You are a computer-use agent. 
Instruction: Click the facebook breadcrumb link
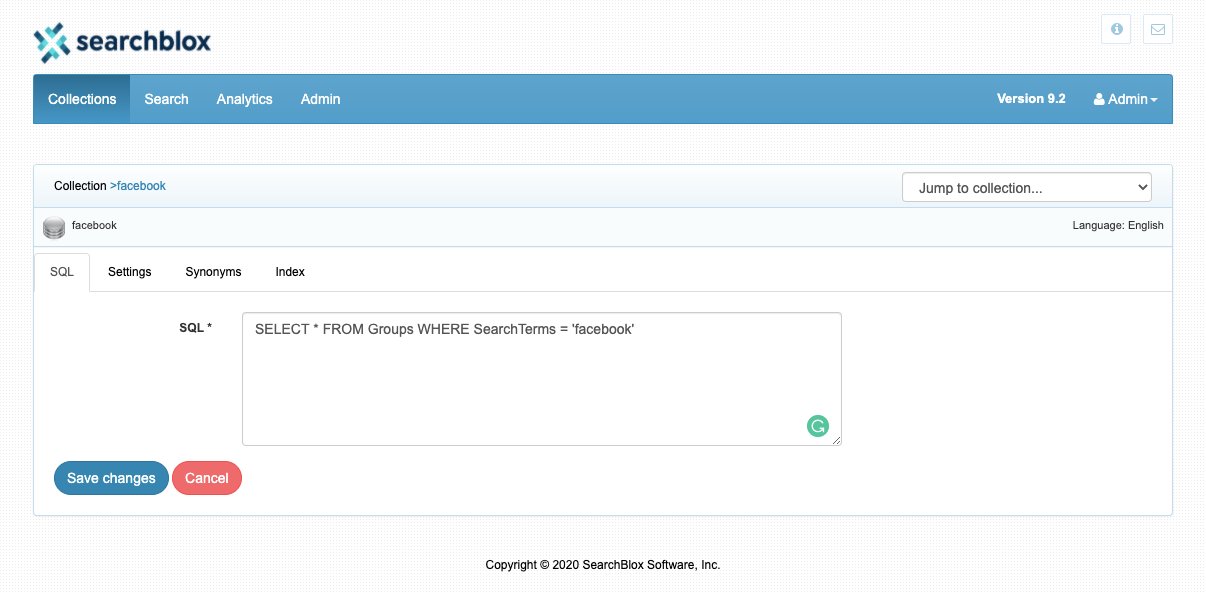(x=141, y=186)
